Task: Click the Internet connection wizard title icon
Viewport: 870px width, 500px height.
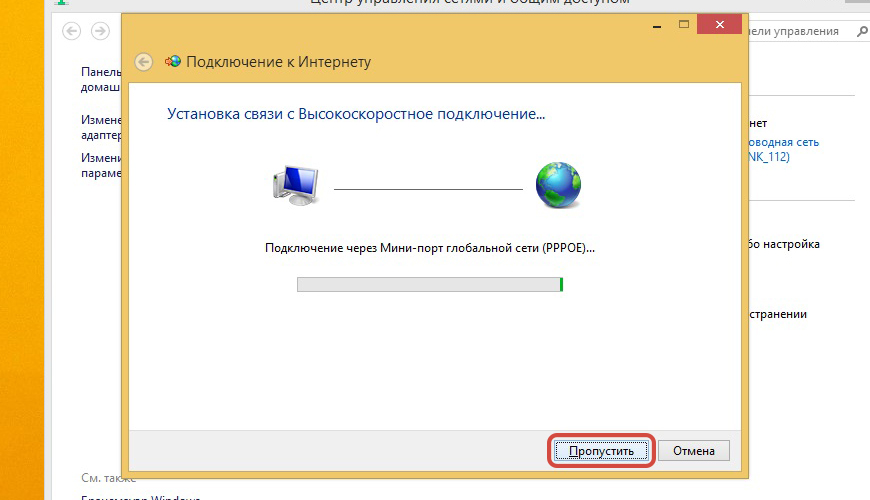Action: pos(173,61)
